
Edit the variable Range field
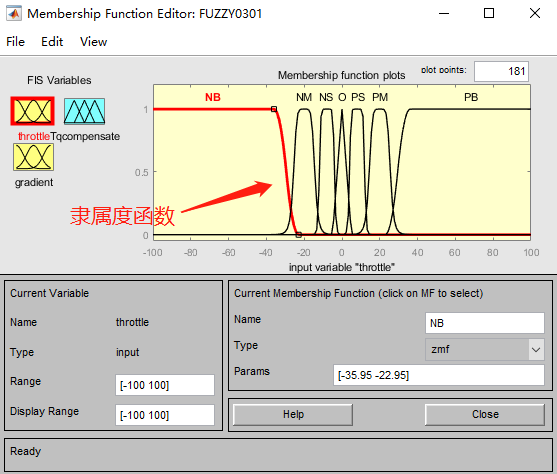[x=165, y=385]
